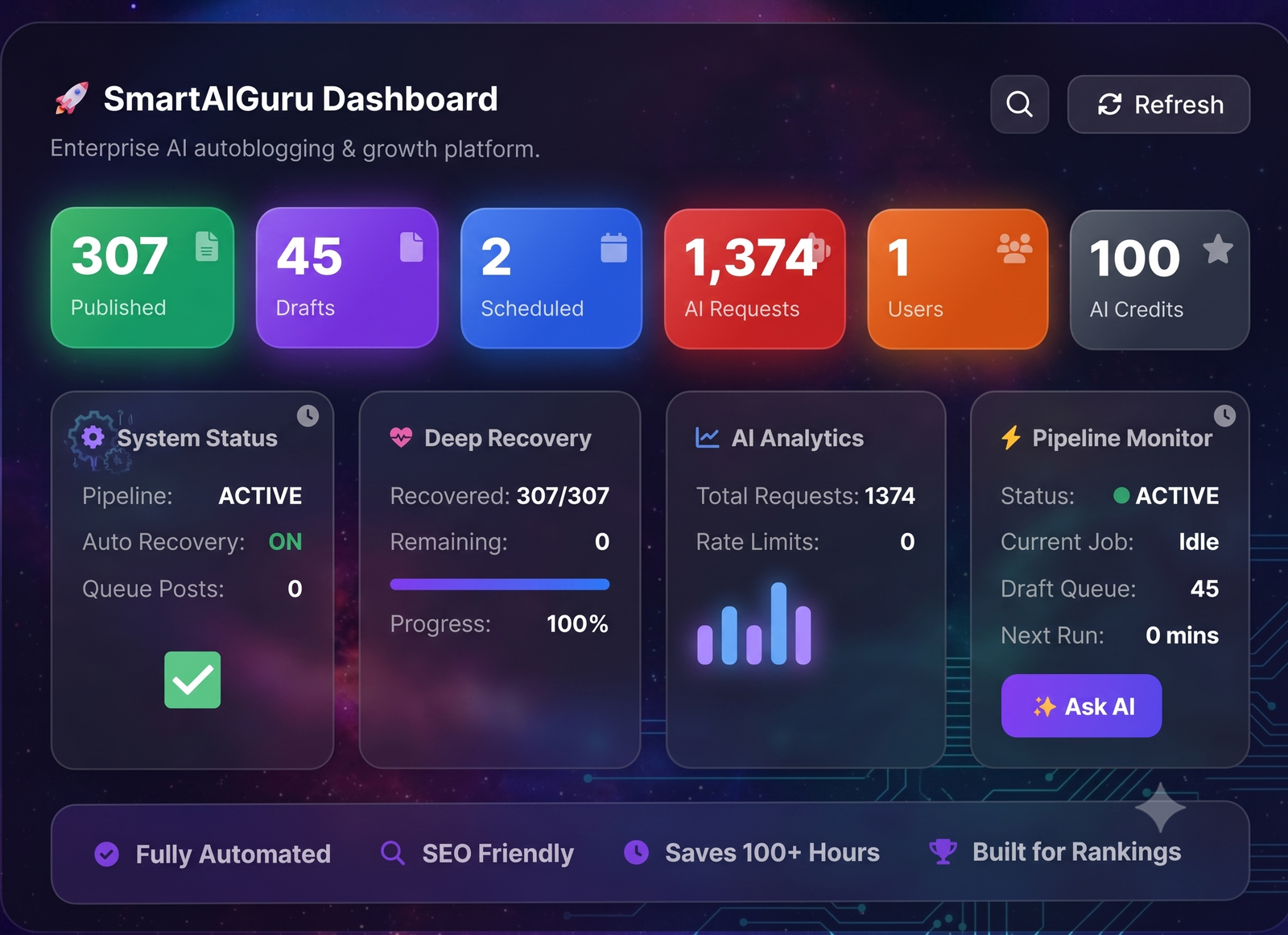The height and width of the screenshot is (935, 1288).
Task: Toggle the green checkmark box in System Status
Action: point(192,680)
